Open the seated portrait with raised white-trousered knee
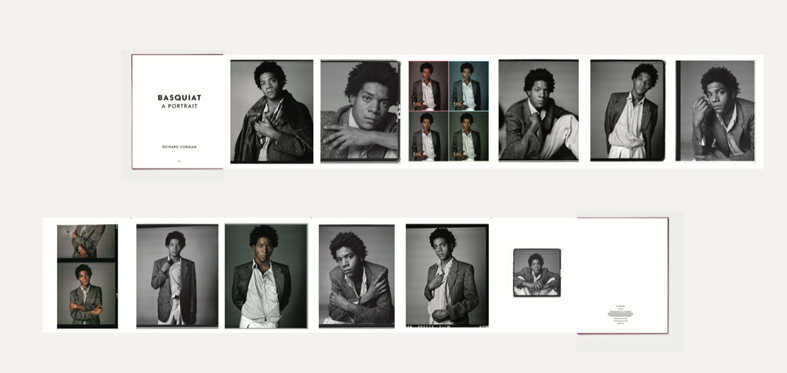The image size is (787, 373). pyautogui.click(x=539, y=110)
